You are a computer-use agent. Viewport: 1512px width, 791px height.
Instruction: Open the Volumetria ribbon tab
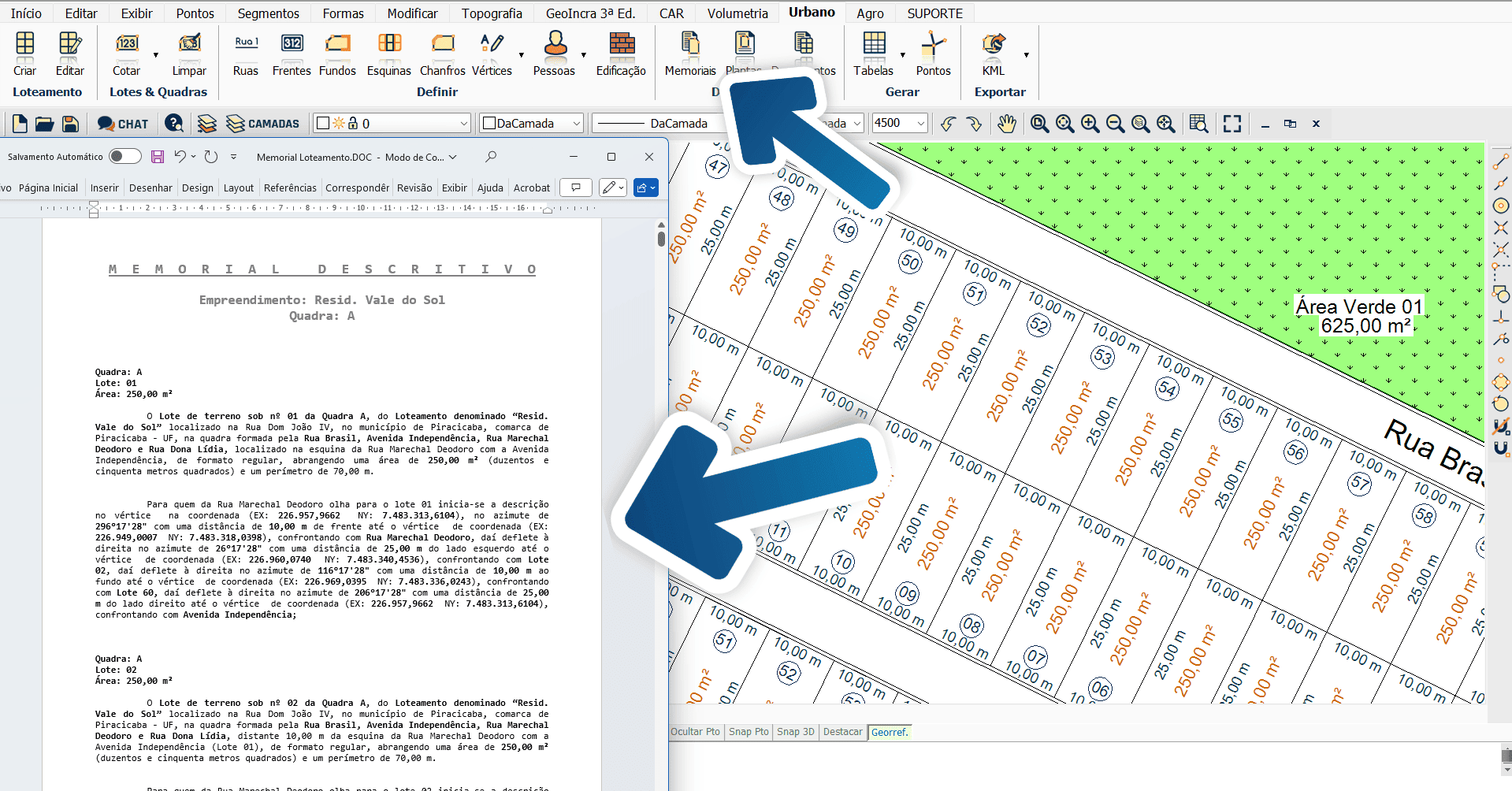[x=737, y=13]
